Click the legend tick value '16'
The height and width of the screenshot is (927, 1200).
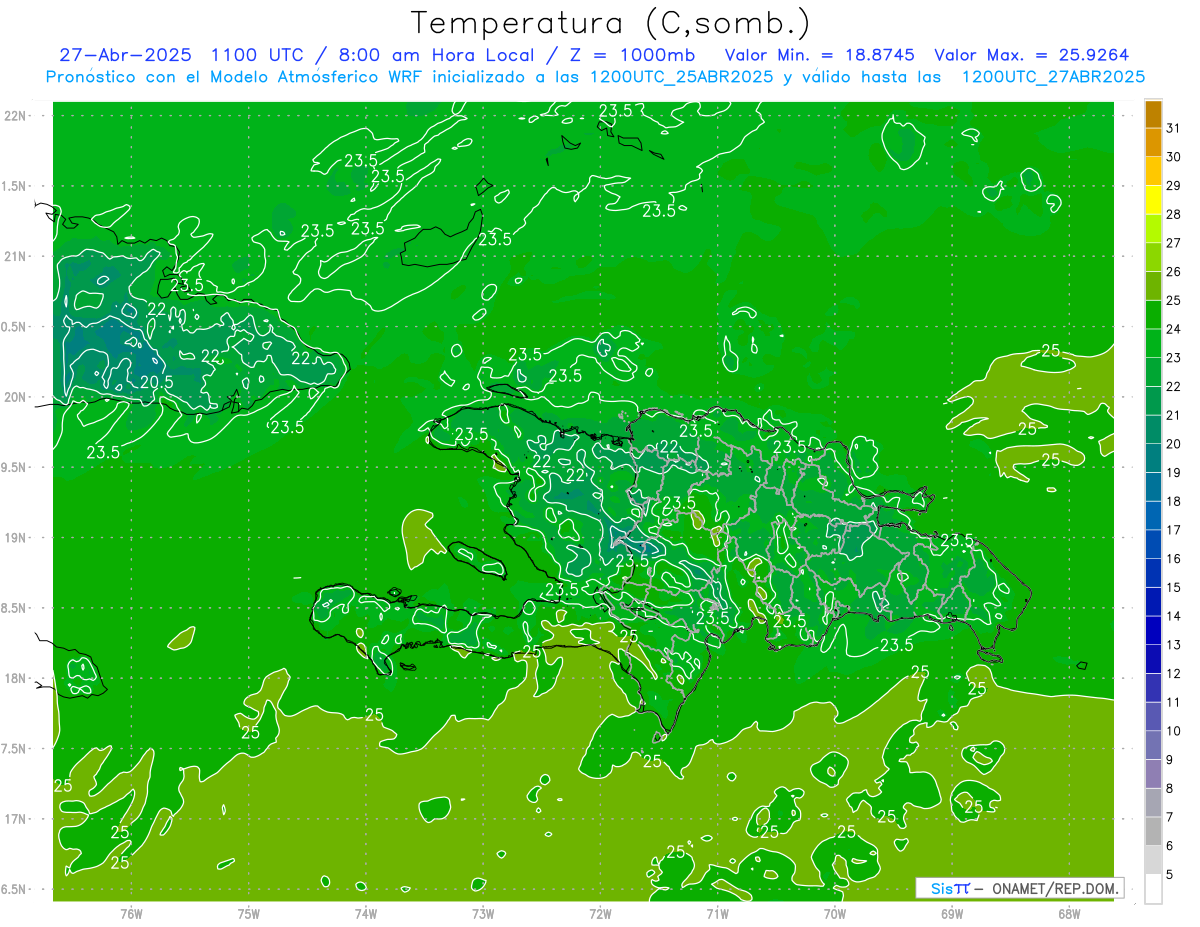click(x=1174, y=559)
